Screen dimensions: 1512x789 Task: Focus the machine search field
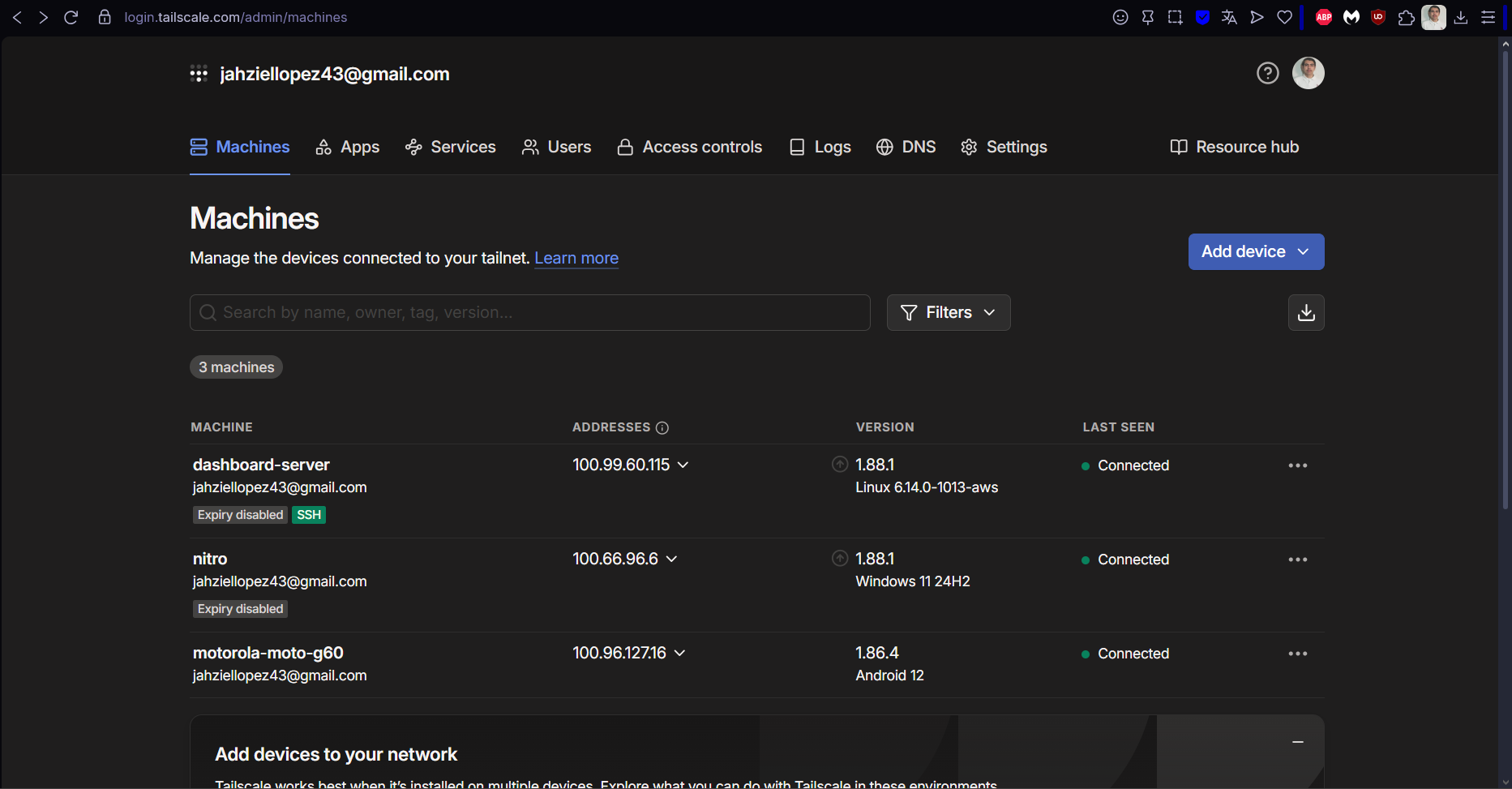(530, 312)
